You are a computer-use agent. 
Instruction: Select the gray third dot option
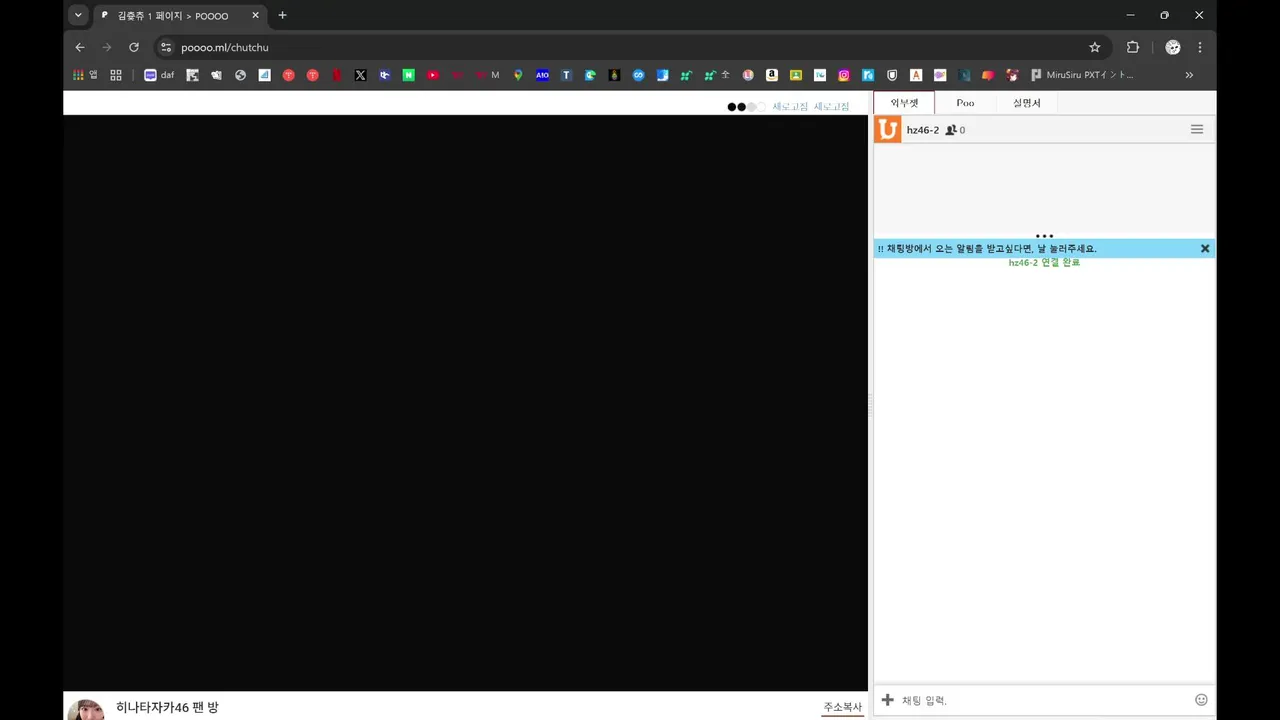click(x=751, y=106)
